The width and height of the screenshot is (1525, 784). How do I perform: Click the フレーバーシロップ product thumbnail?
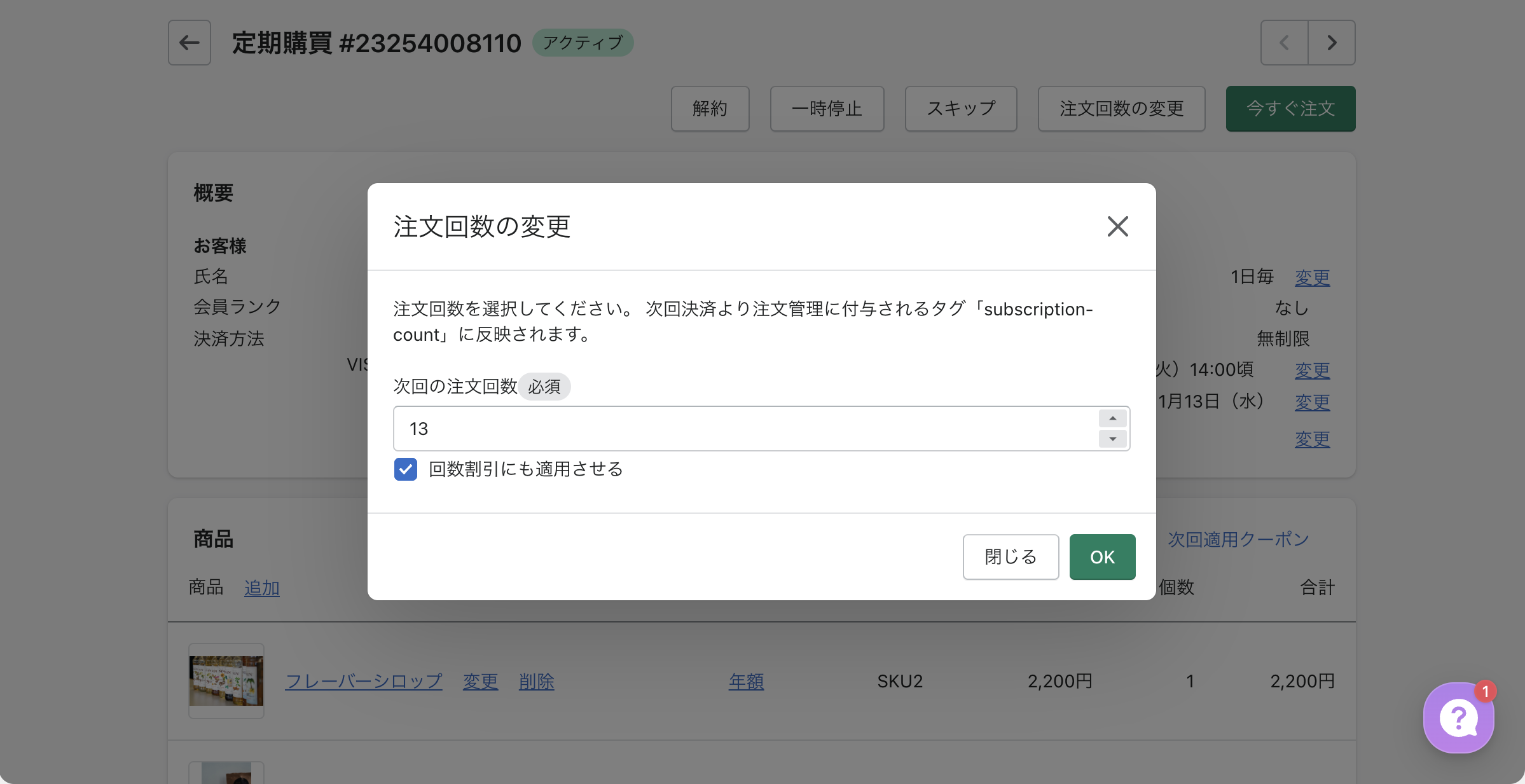(x=226, y=680)
